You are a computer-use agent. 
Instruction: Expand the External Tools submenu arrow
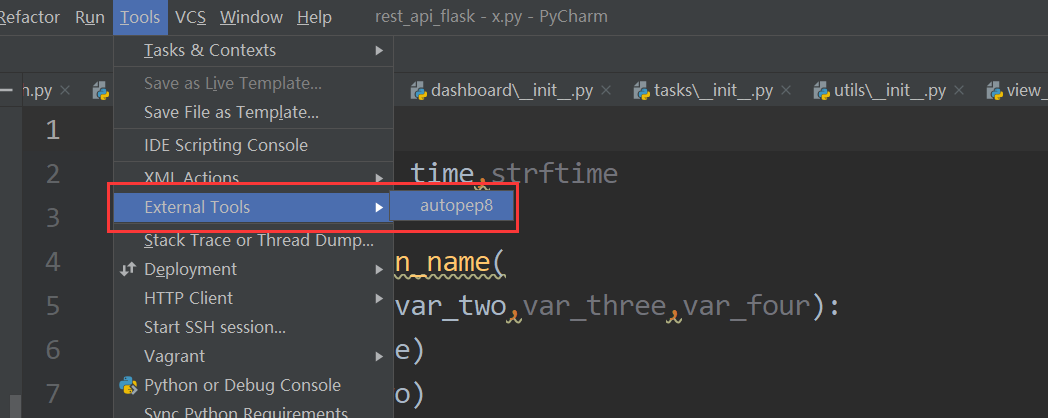pos(379,207)
